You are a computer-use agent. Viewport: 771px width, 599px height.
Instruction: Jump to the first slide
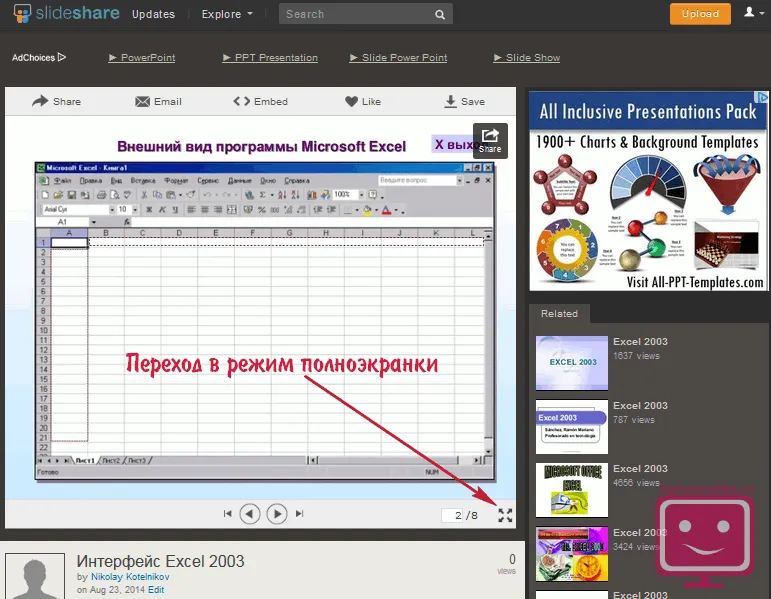227,513
